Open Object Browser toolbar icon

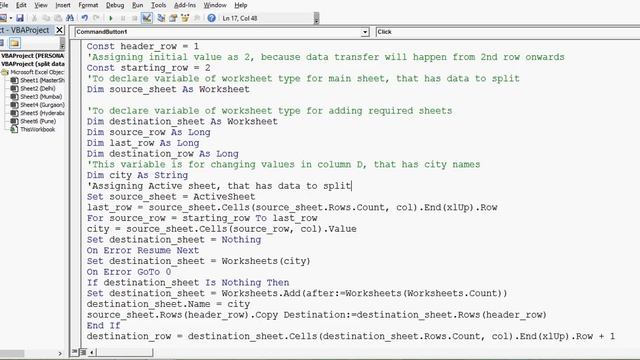click(x=185, y=18)
